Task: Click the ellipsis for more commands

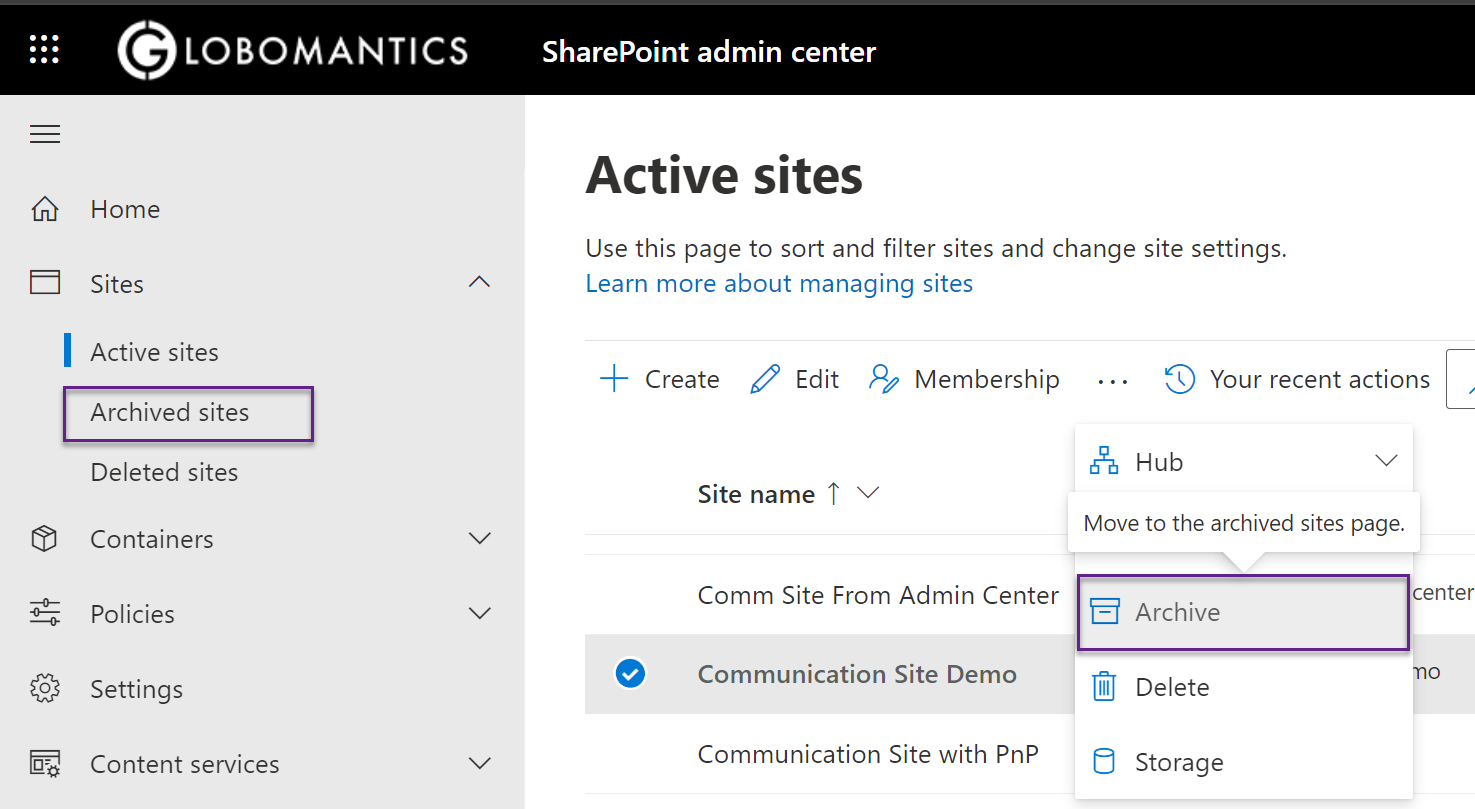Action: tap(1112, 378)
